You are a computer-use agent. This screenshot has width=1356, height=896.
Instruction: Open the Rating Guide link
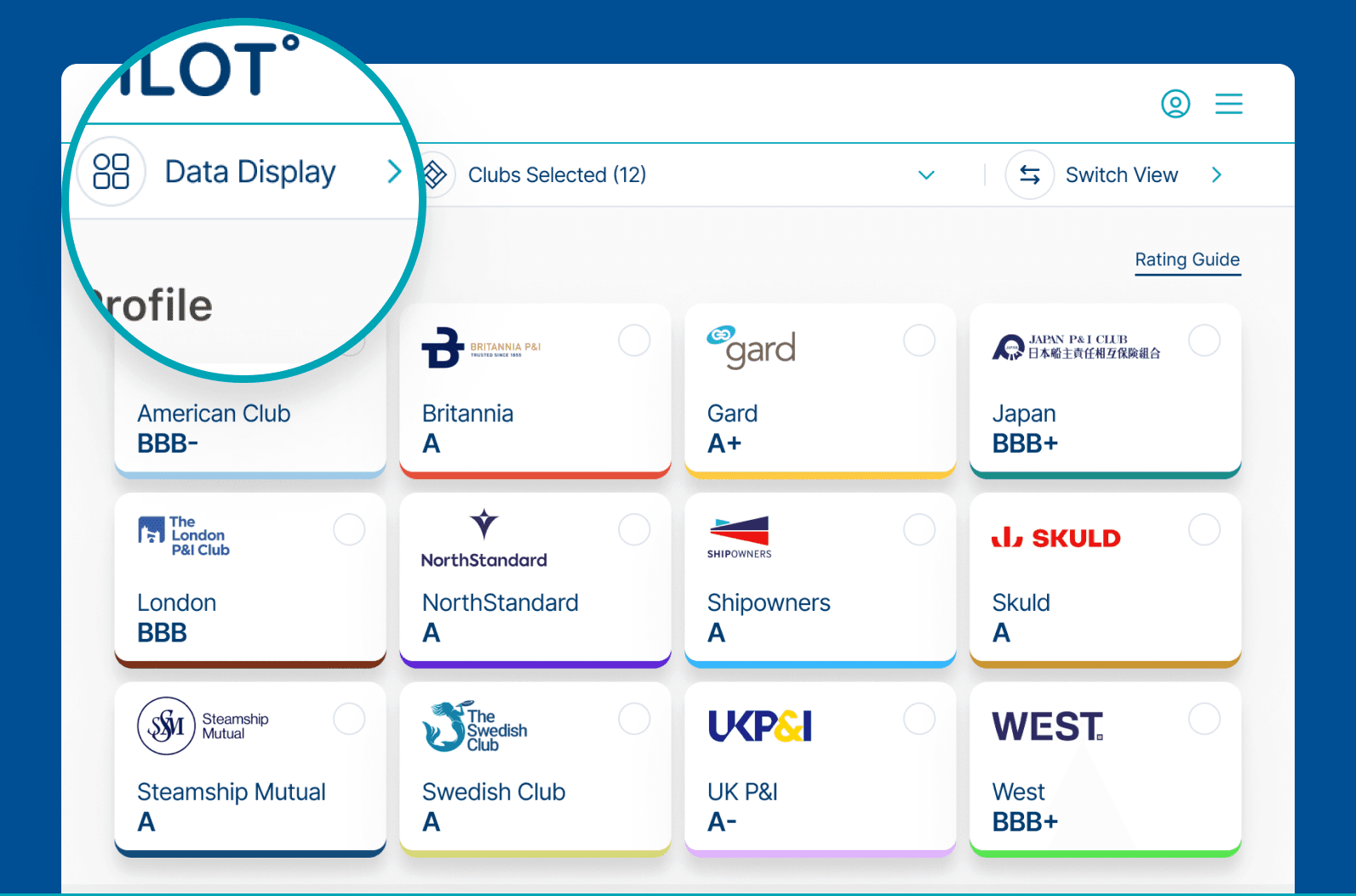coord(1187,260)
